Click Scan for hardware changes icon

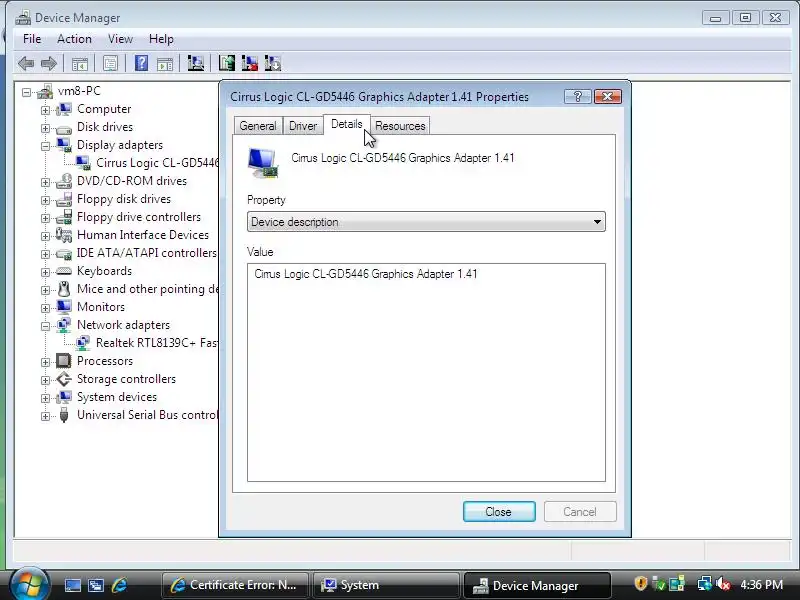coord(195,63)
